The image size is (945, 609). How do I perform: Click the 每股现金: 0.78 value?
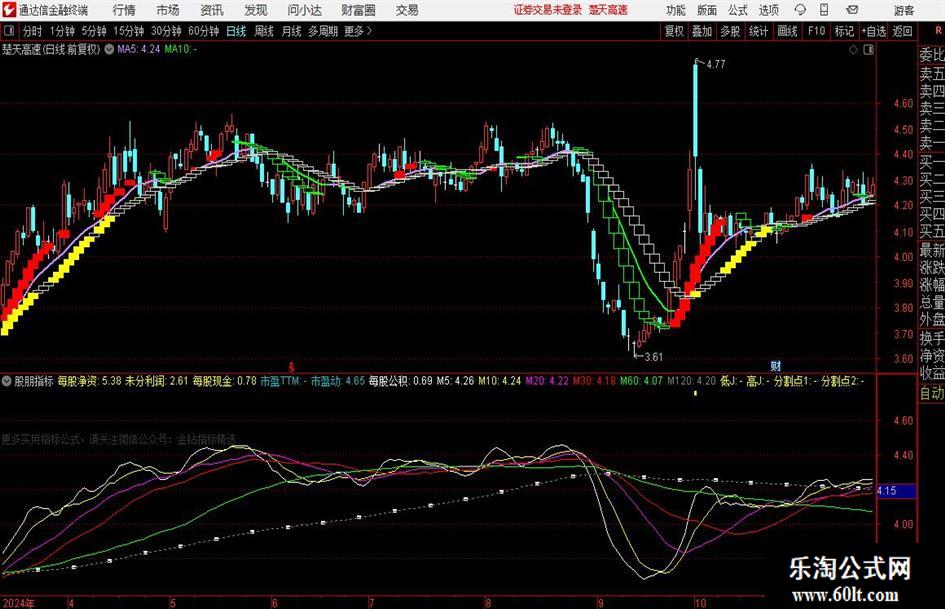tap(225, 381)
